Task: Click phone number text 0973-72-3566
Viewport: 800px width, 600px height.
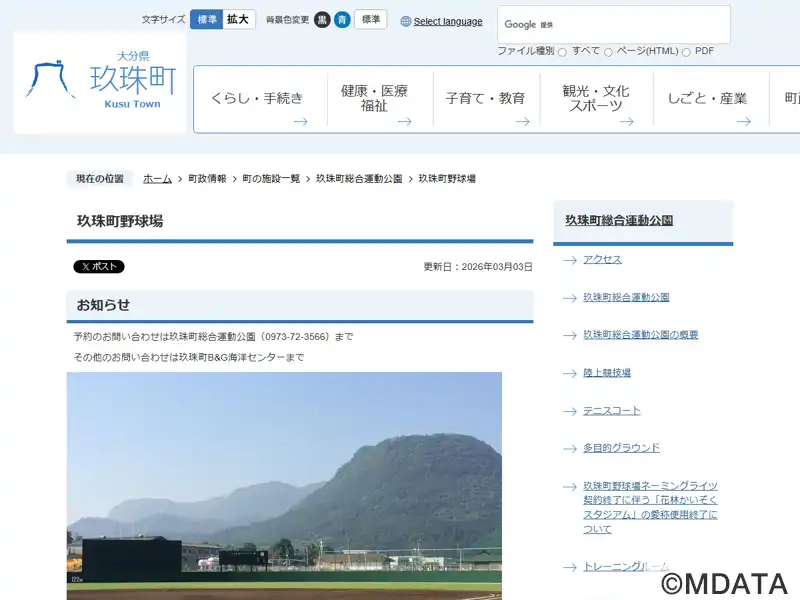Action: pyautogui.click(x=295, y=337)
